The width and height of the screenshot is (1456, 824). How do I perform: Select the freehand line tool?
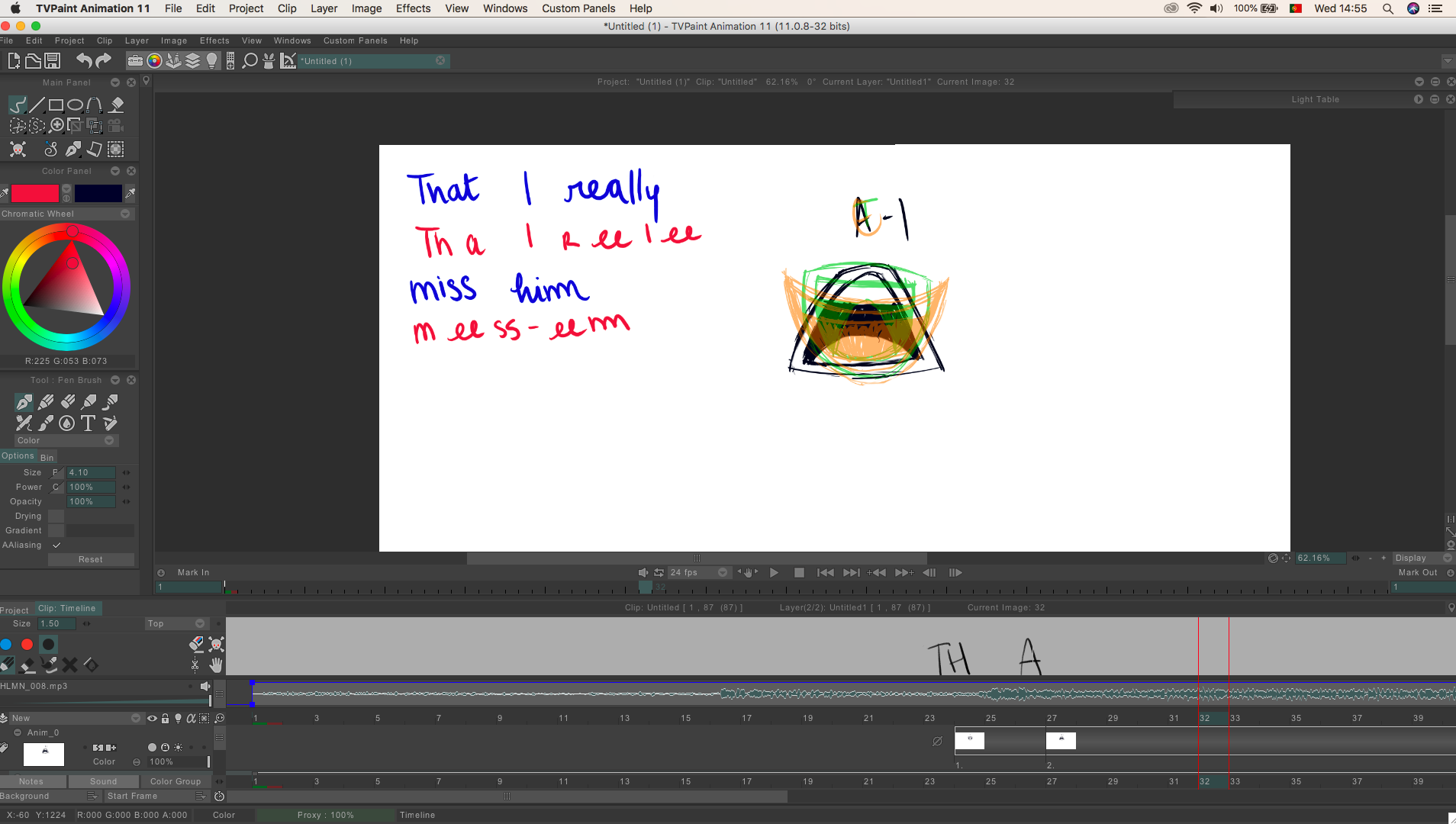coord(18,105)
